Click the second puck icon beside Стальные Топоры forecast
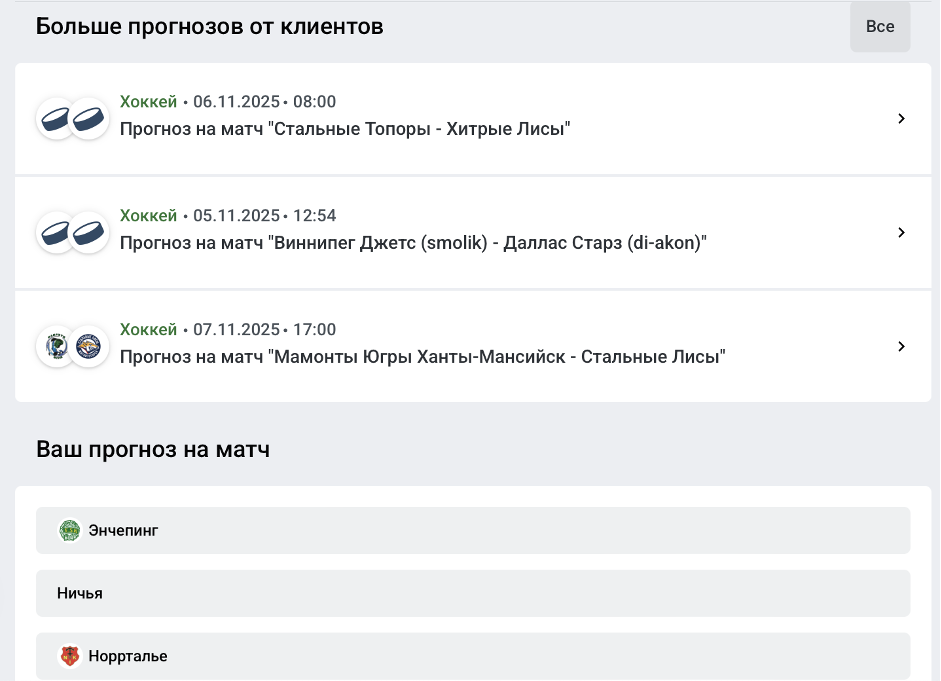 click(89, 119)
